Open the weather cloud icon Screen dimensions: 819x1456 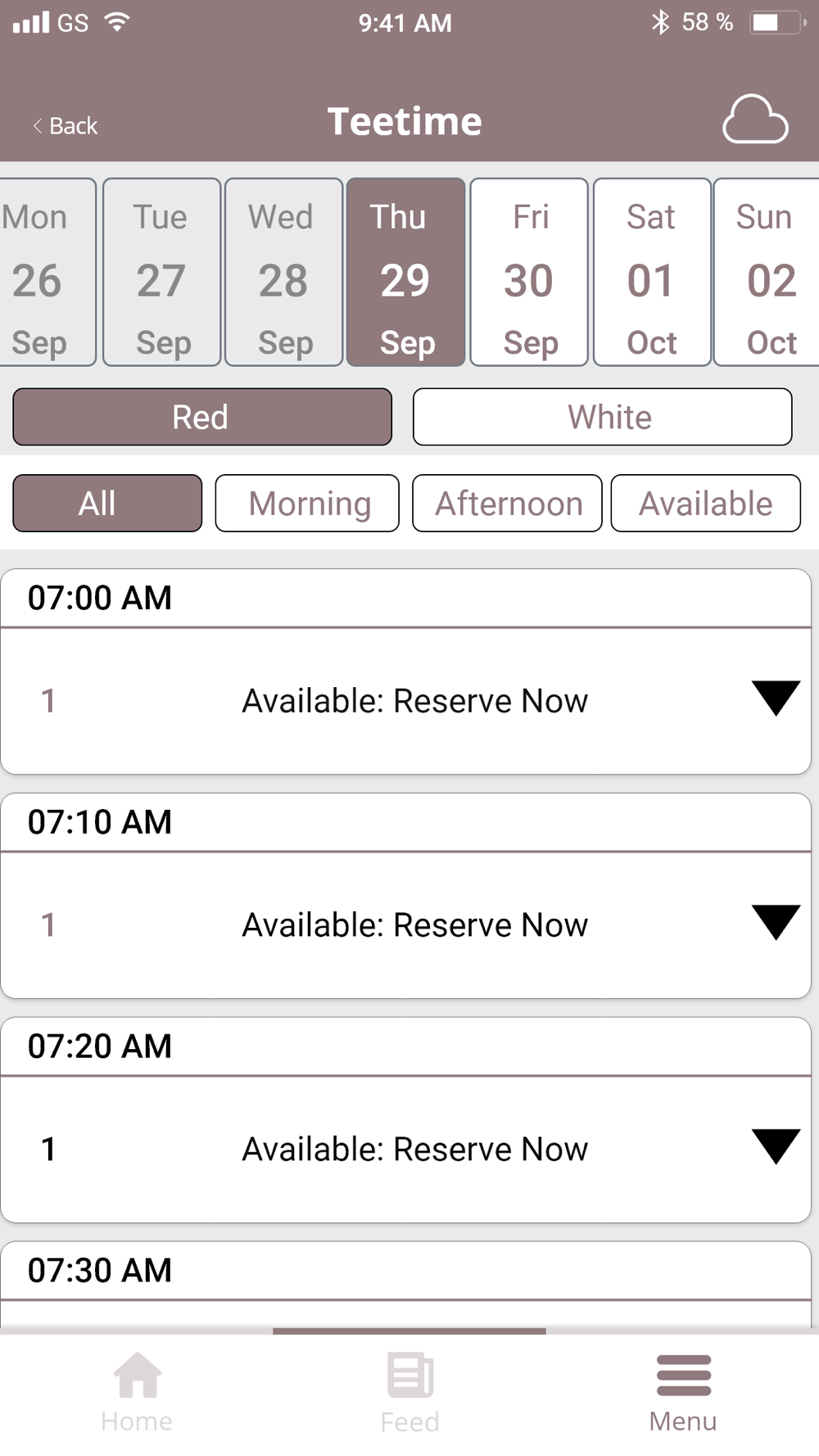[755, 120]
